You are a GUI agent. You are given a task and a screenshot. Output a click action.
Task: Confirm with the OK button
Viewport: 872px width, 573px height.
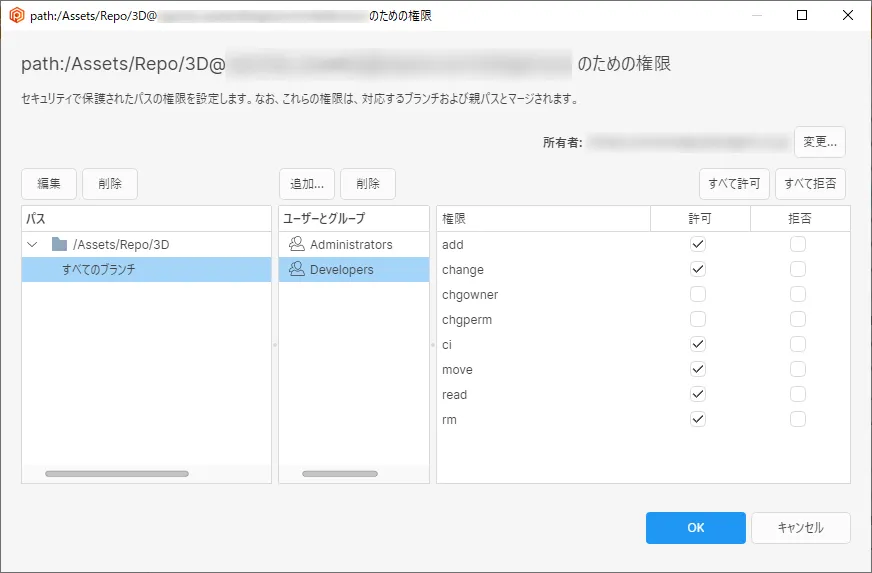coord(696,527)
